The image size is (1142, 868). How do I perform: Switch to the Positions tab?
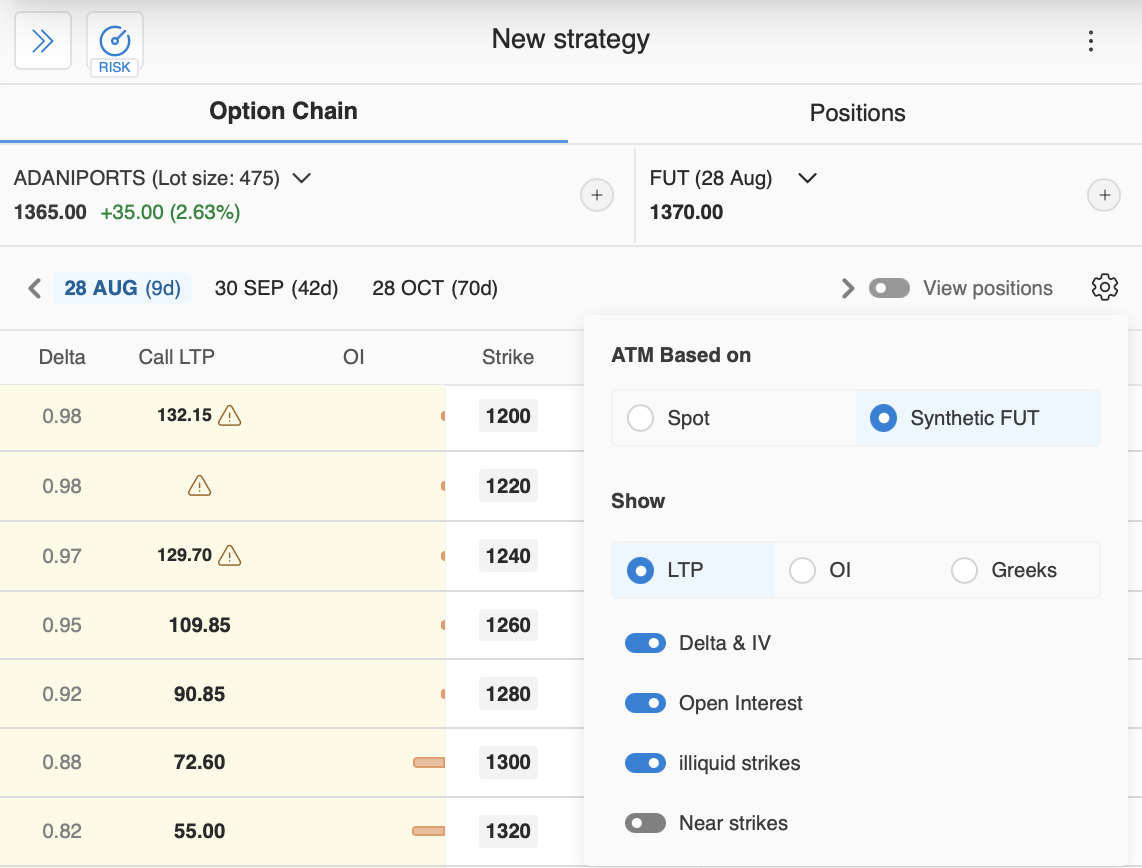pyautogui.click(x=857, y=113)
